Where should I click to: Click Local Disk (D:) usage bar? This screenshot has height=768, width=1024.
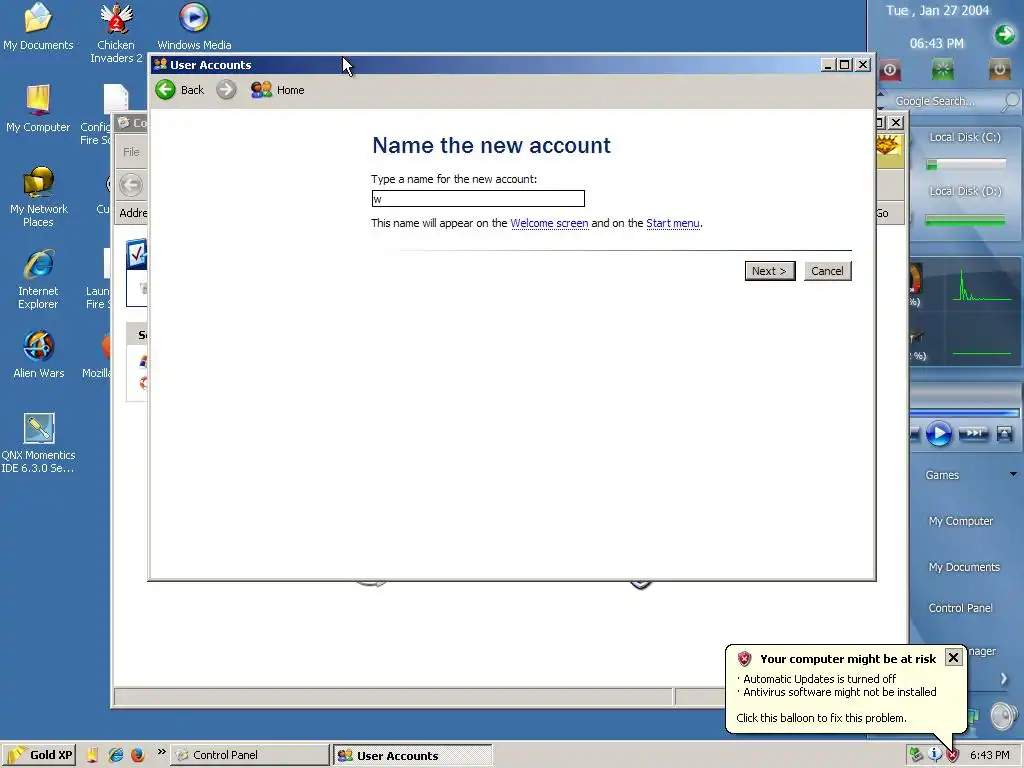[965, 221]
